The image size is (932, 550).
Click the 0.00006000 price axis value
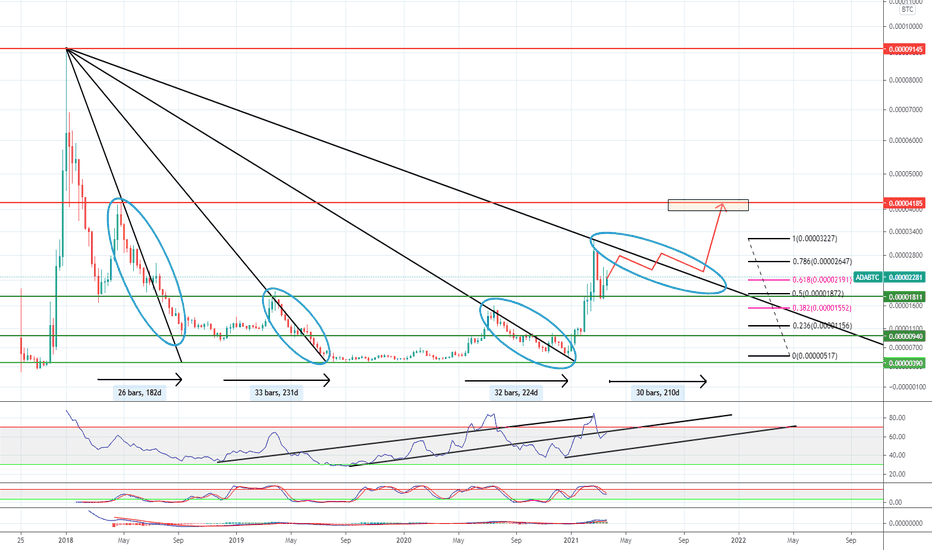point(906,141)
